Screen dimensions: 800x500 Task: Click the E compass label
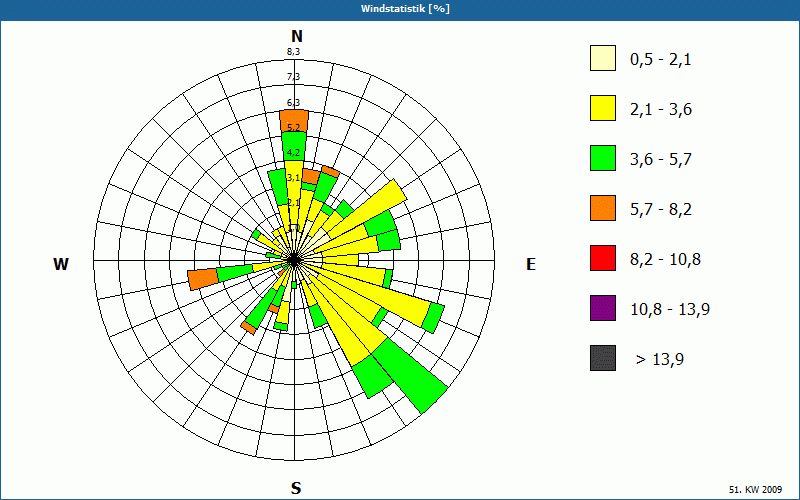pos(531,264)
